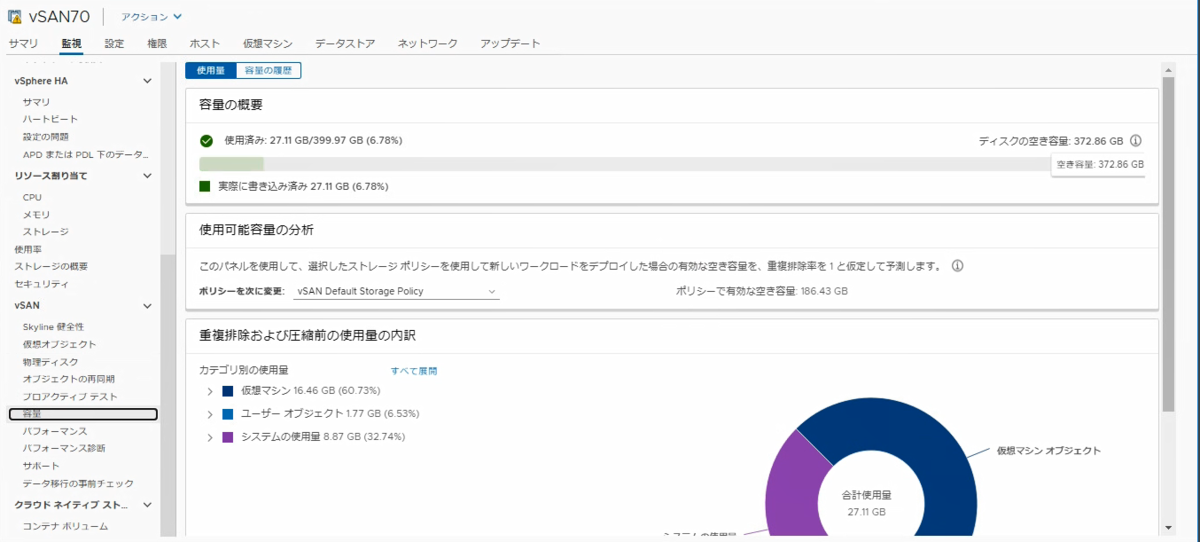This screenshot has height=542, width=1200.
Task: Click the info icon in 使用可能容量の分析
Action: [957, 266]
